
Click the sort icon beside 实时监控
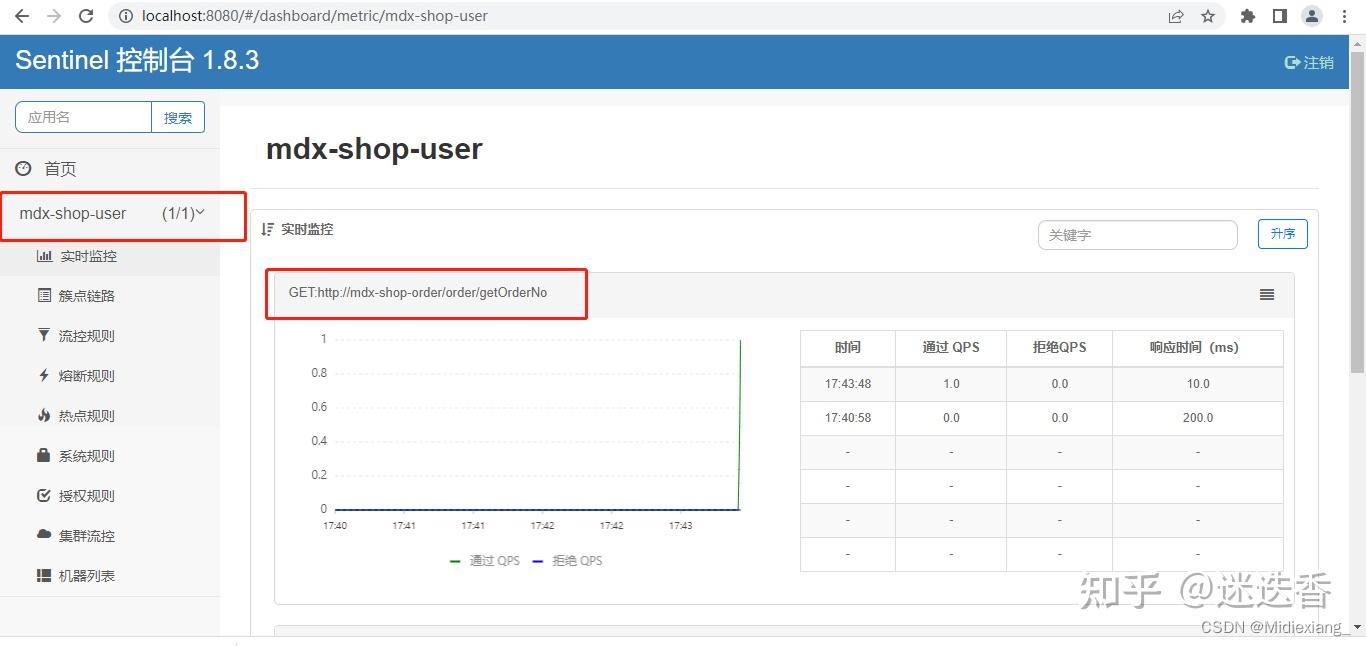coord(267,229)
